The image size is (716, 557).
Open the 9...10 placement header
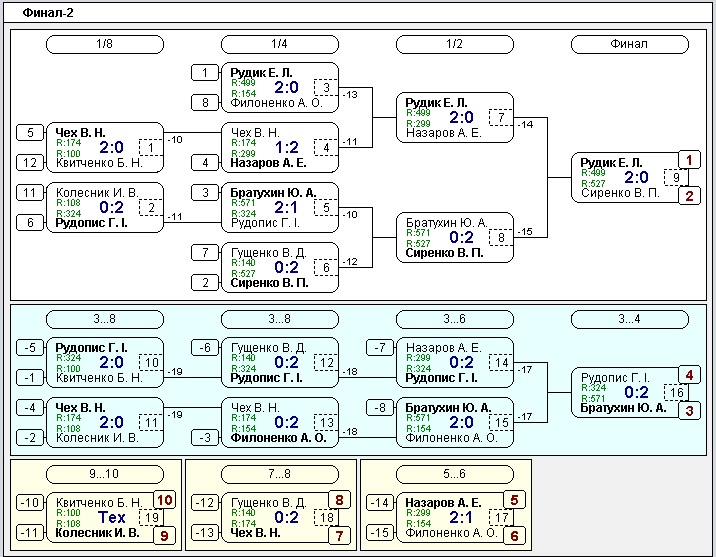tap(105, 474)
